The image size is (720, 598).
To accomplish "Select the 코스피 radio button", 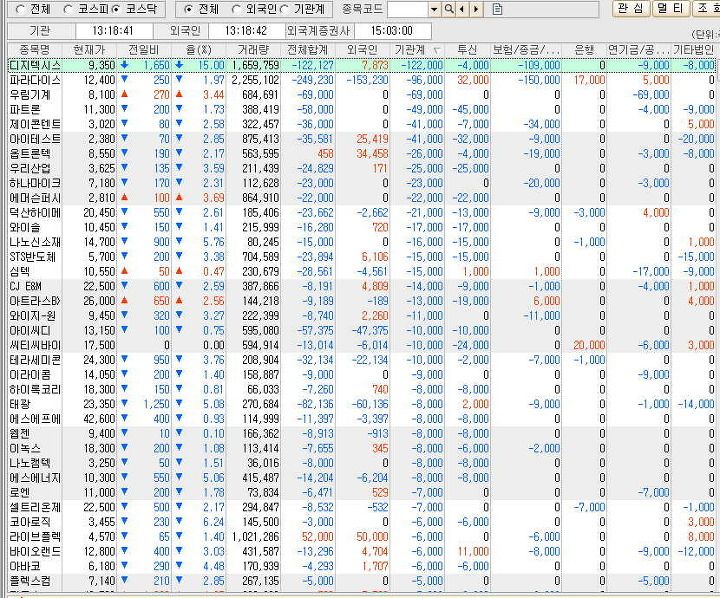I will 68,9.
